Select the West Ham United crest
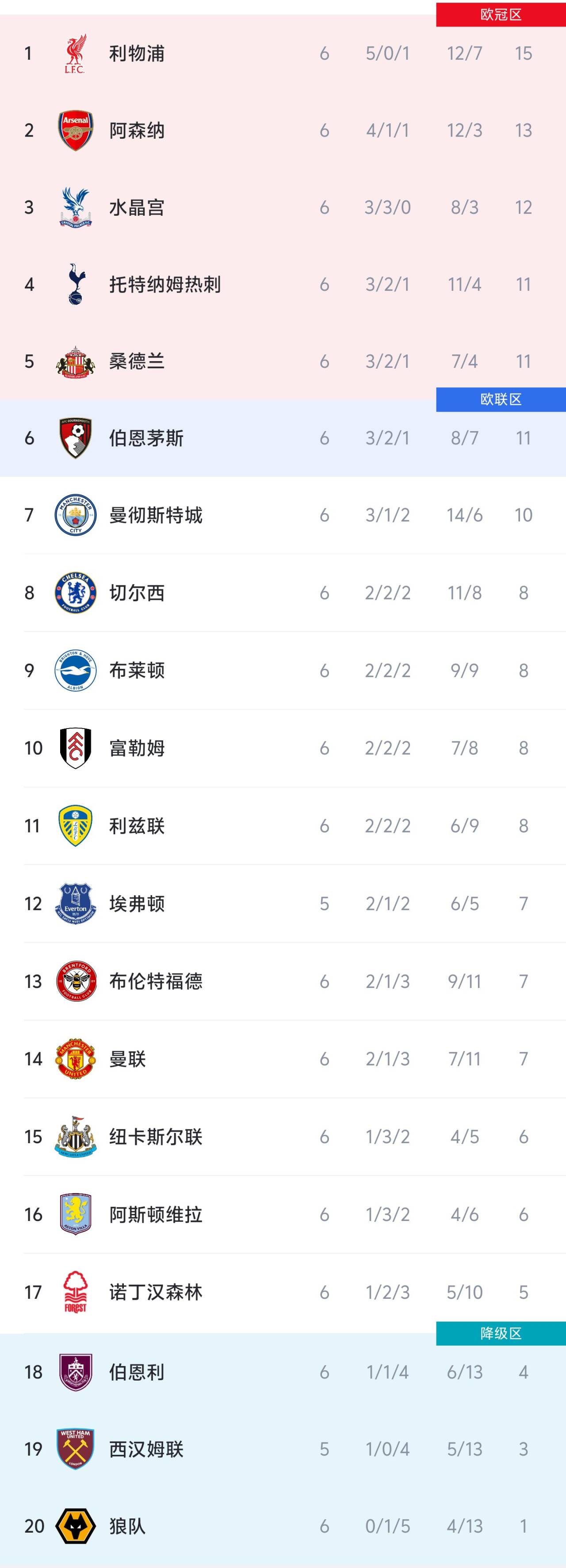Screen dimensions: 566x1568 click(76, 1449)
